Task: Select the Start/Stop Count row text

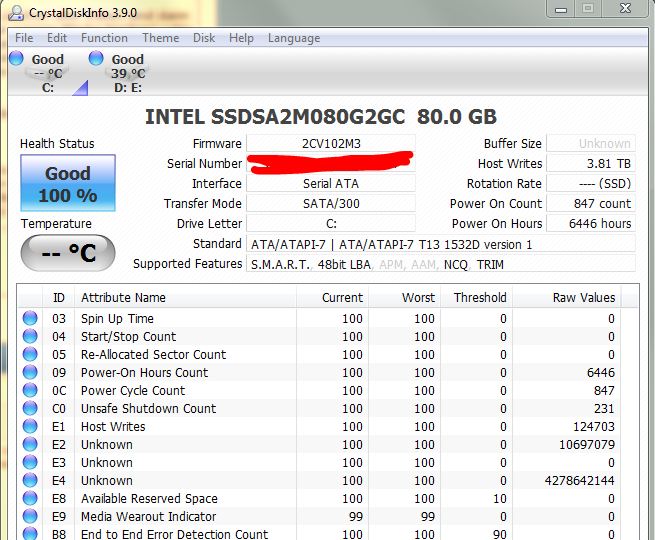Action: (x=128, y=337)
